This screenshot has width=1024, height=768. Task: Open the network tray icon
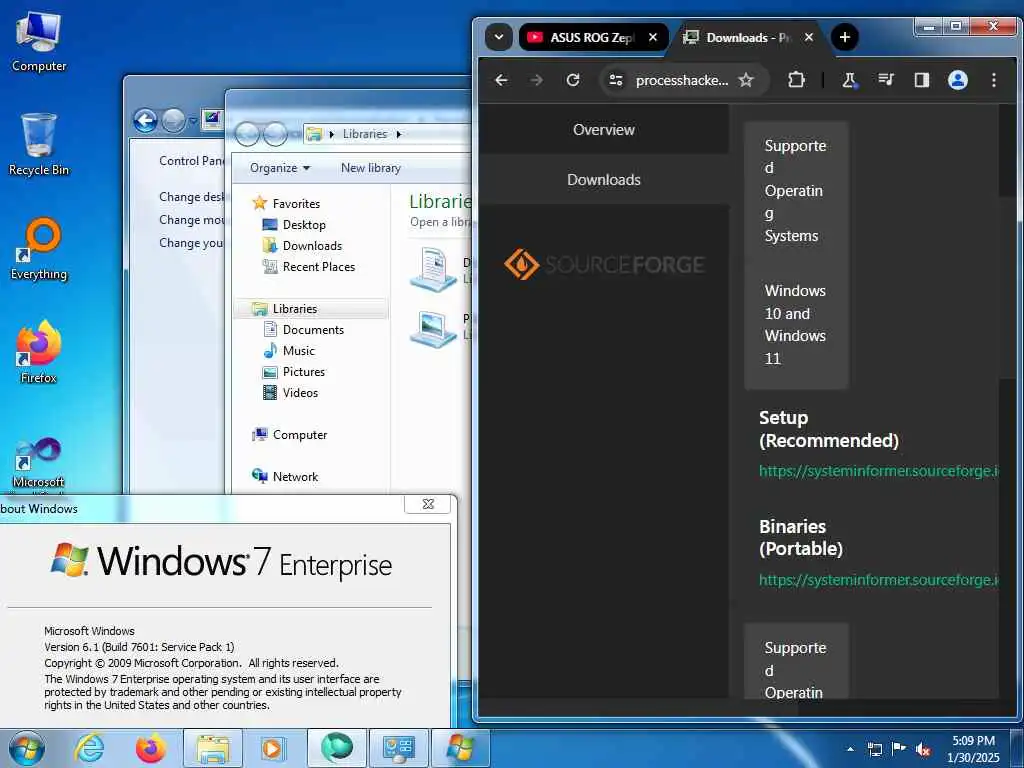[x=874, y=750]
